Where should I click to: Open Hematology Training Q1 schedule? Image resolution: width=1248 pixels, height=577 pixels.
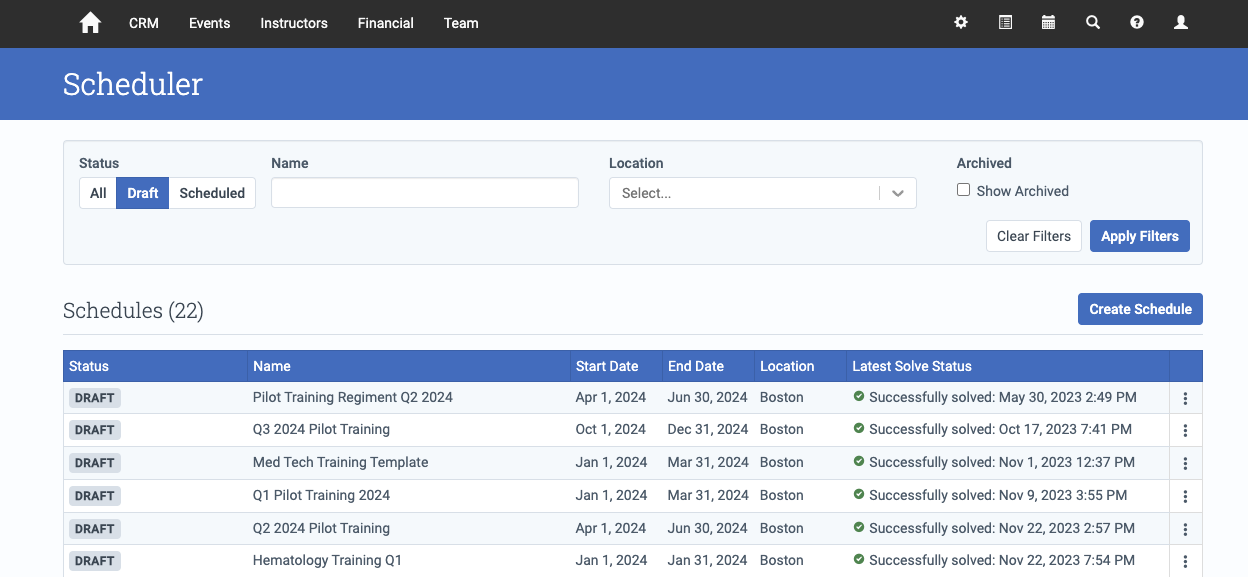[x=327, y=560]
